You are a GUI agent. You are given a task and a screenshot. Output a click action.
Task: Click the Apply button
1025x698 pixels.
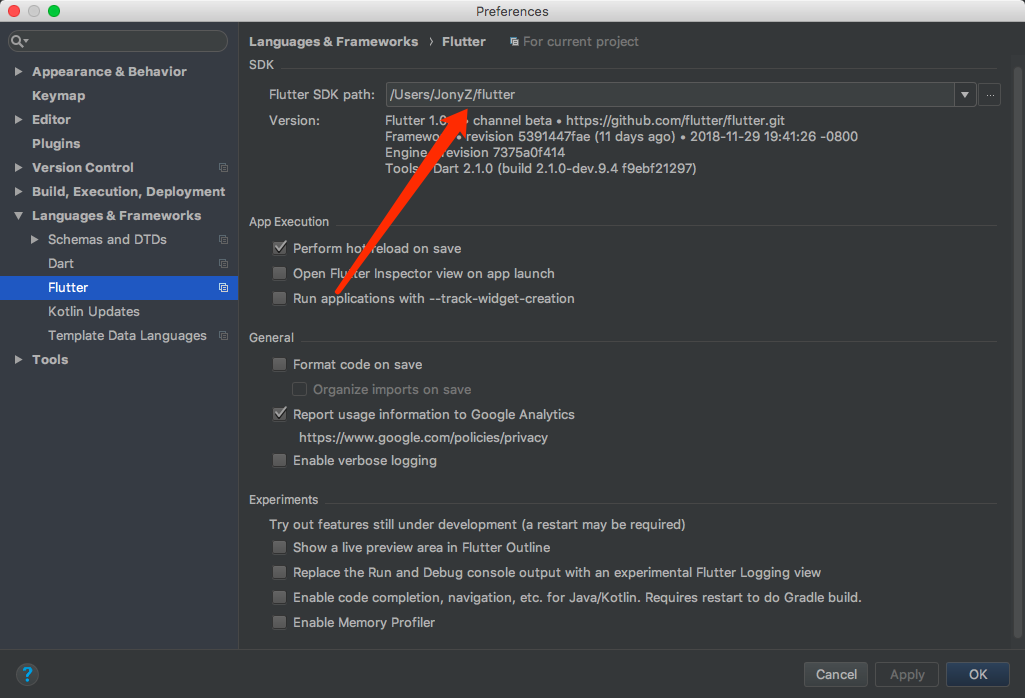[907, 674]
